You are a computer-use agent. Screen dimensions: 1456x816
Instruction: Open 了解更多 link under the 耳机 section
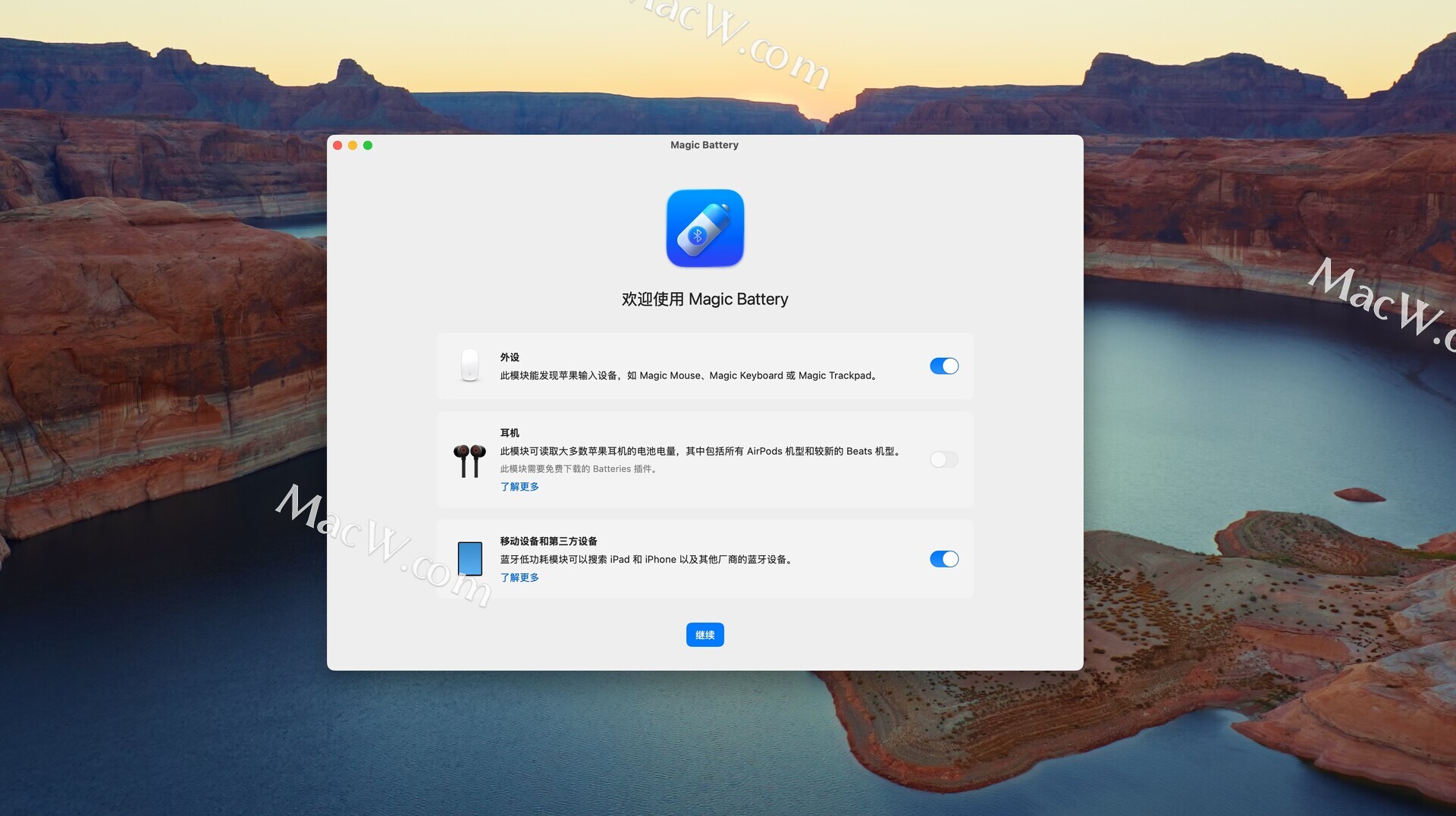point(519,487)
